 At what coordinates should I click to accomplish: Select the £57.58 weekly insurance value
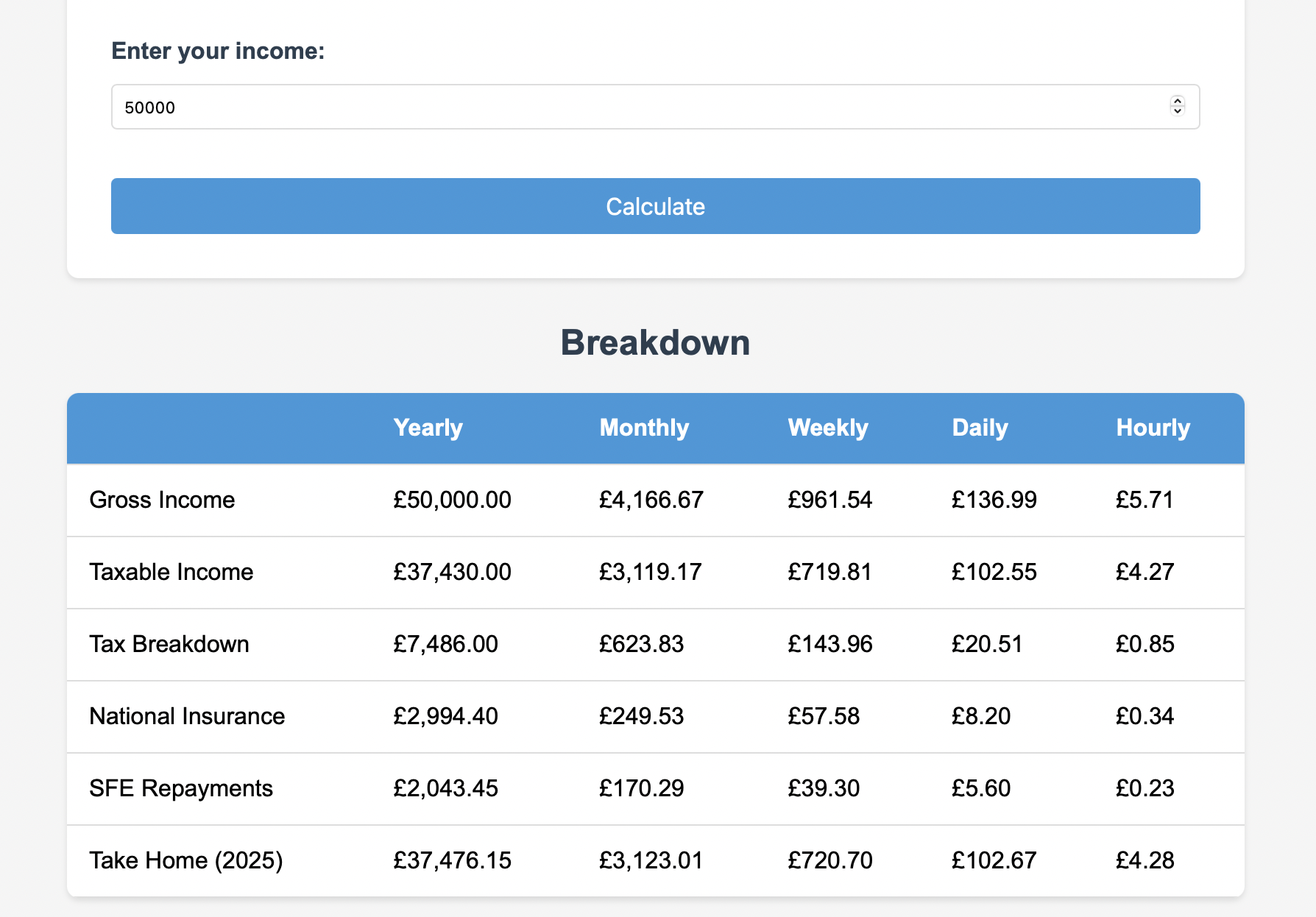pyautogui.click(x=823, y=716)
